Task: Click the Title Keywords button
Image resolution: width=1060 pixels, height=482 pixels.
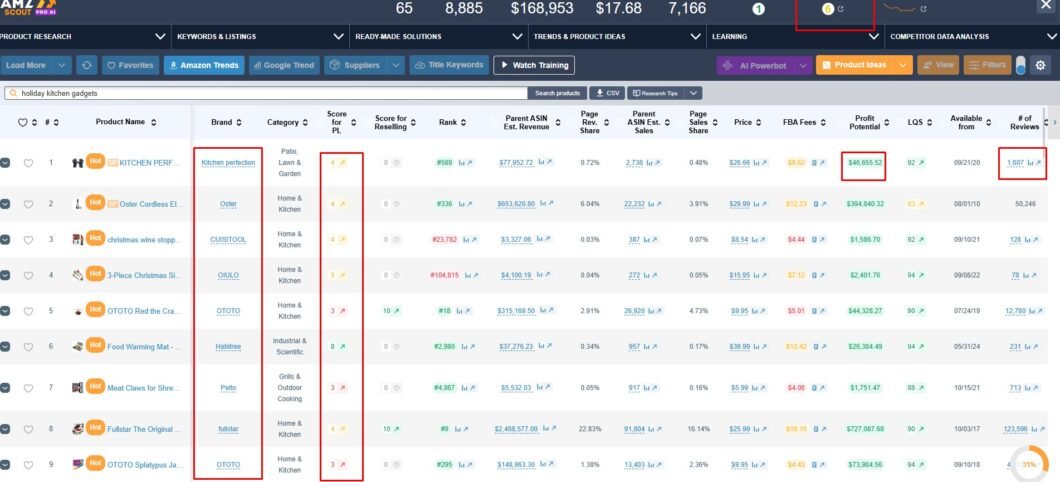Action: [x=449, y=66]
